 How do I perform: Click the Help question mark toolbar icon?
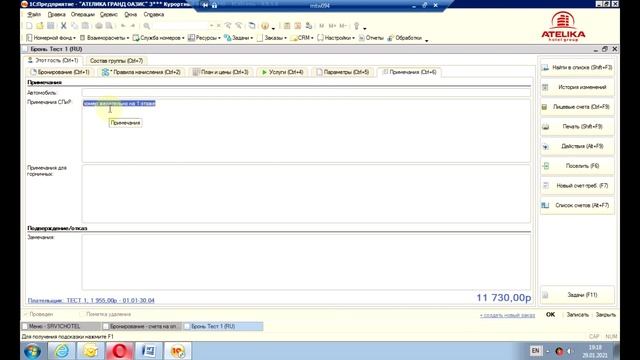(x=265, y=26)
